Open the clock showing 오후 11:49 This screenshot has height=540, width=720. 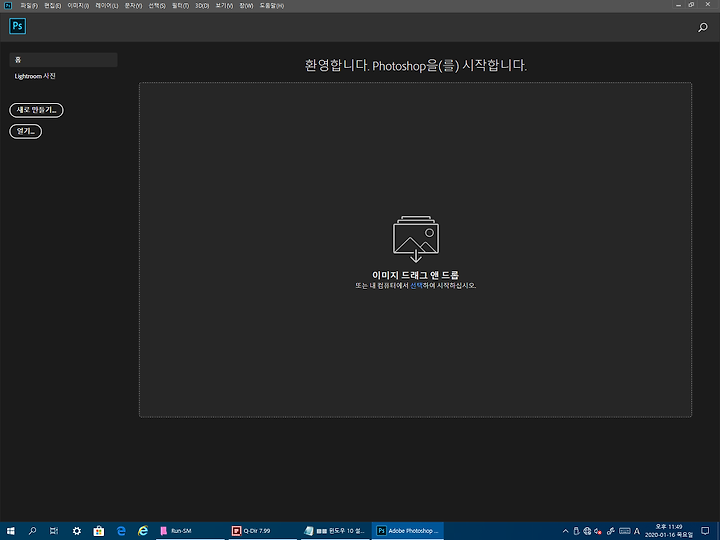point(669,531)
